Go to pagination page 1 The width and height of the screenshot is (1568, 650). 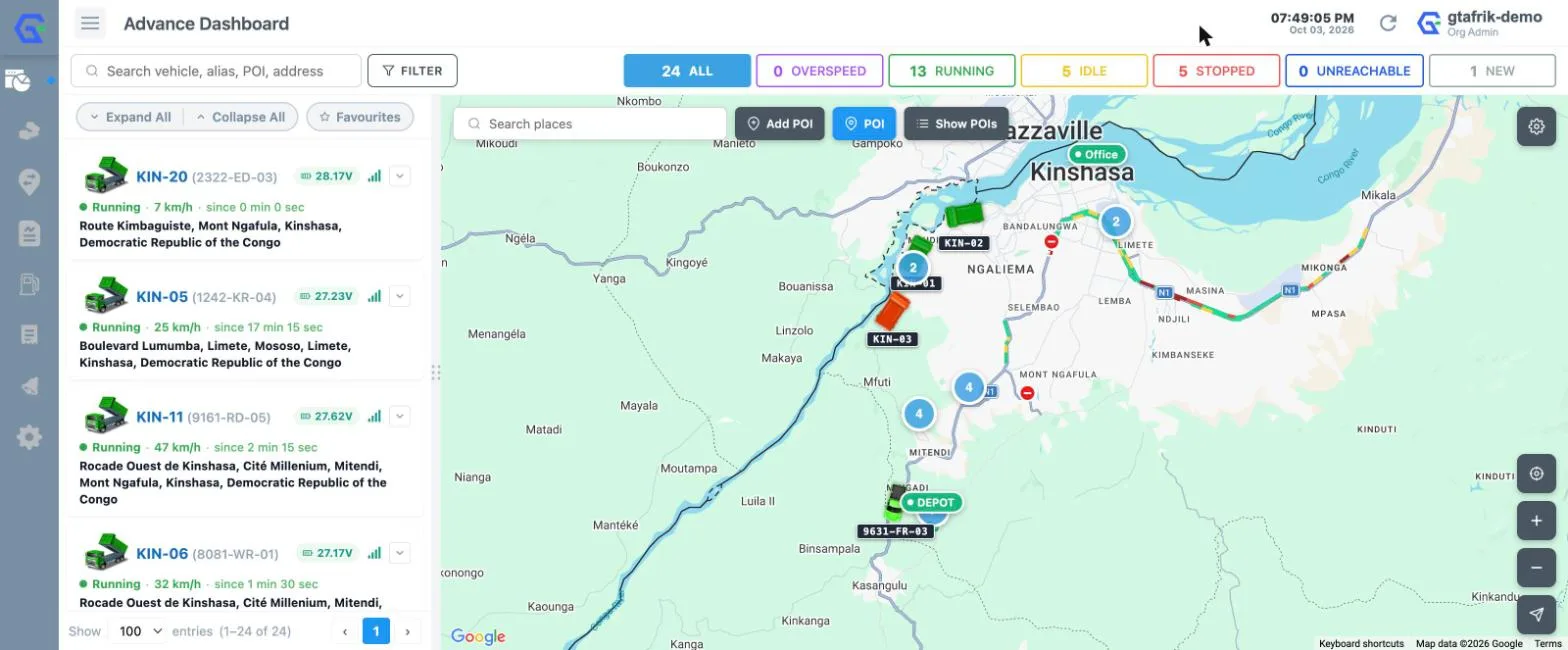click(x=376, y=631)
